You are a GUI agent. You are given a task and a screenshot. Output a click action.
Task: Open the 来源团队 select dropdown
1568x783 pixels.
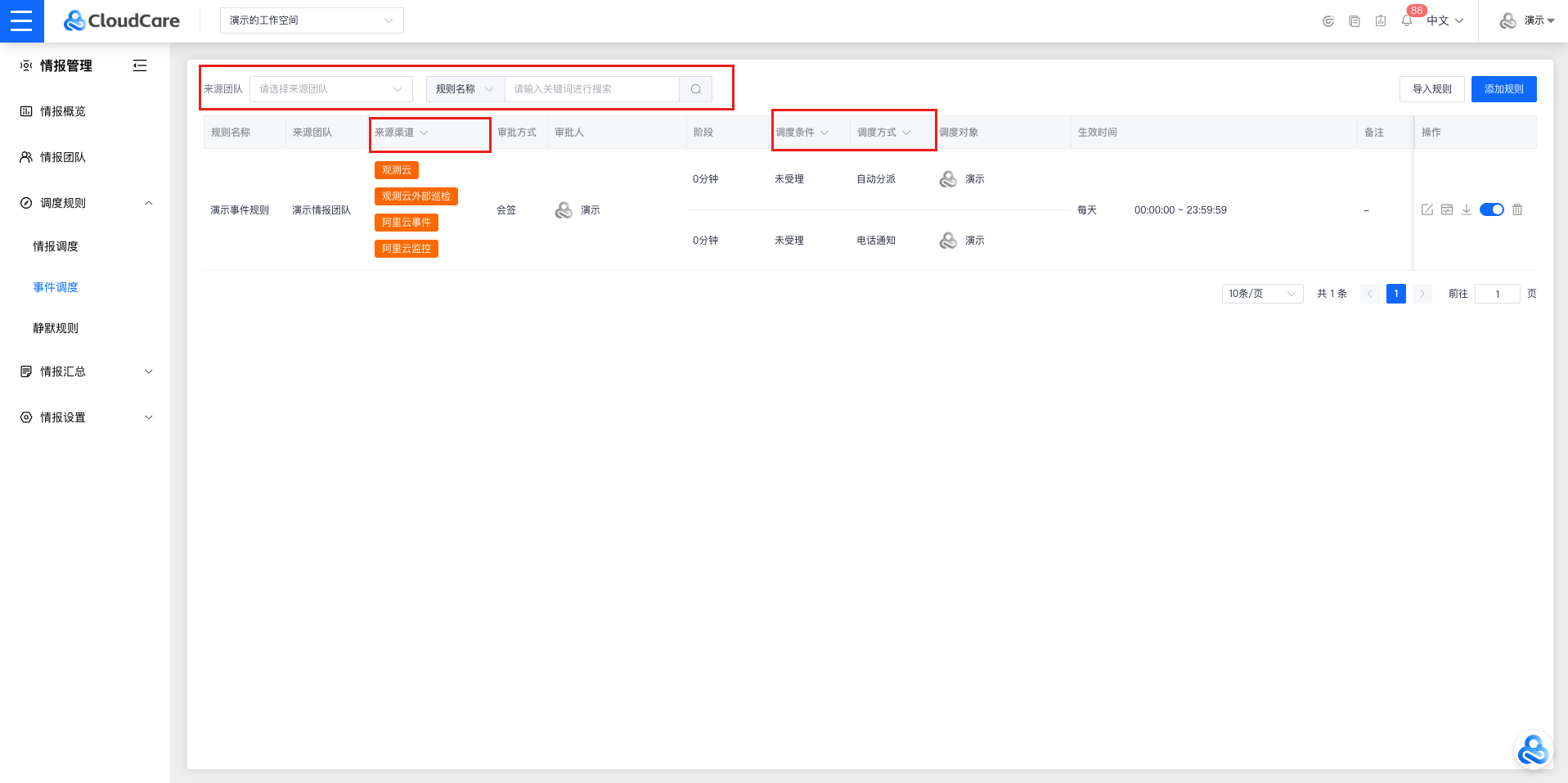330,89
